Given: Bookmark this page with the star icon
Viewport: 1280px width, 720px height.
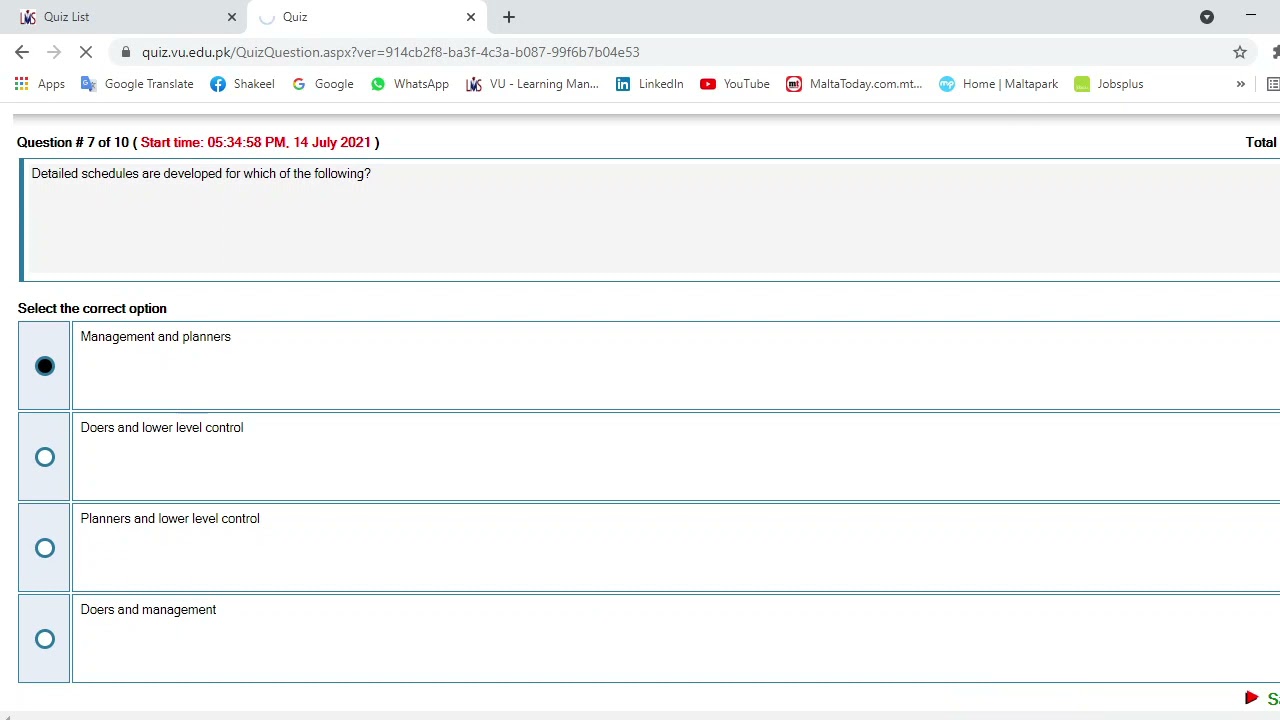Looking at the screenshot, I should click(1240, 52).
